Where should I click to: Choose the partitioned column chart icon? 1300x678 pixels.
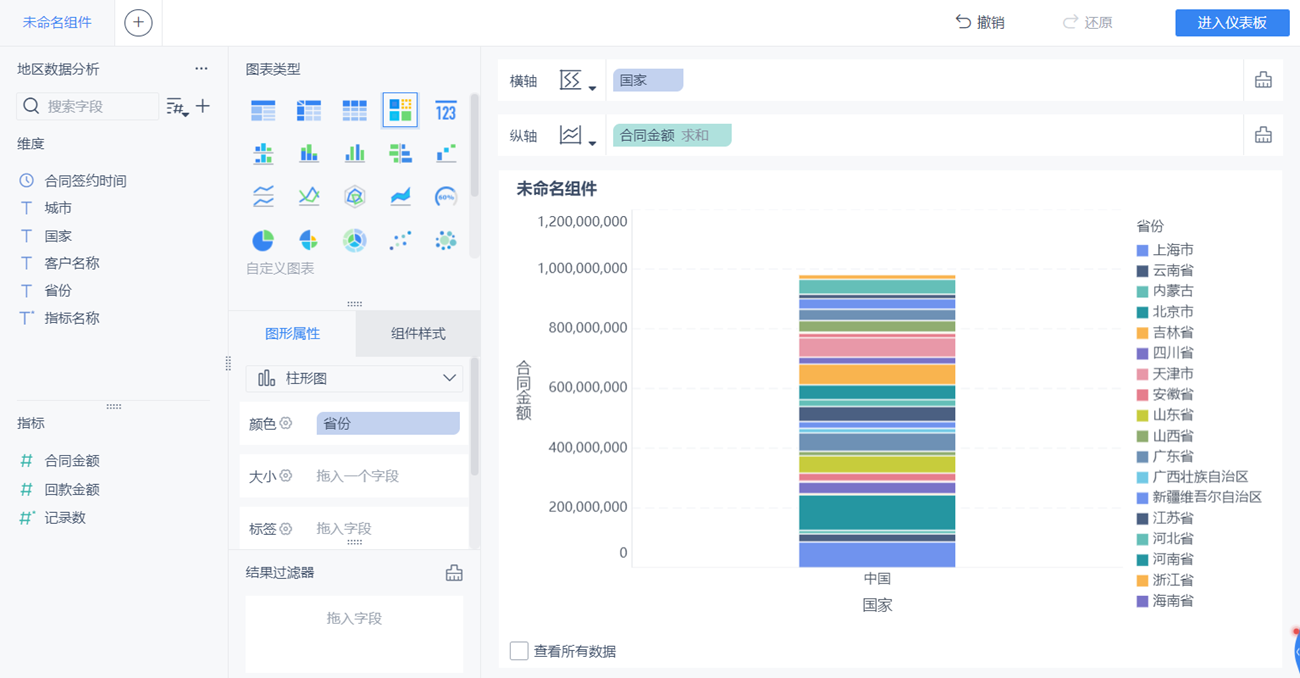[263, 153]
